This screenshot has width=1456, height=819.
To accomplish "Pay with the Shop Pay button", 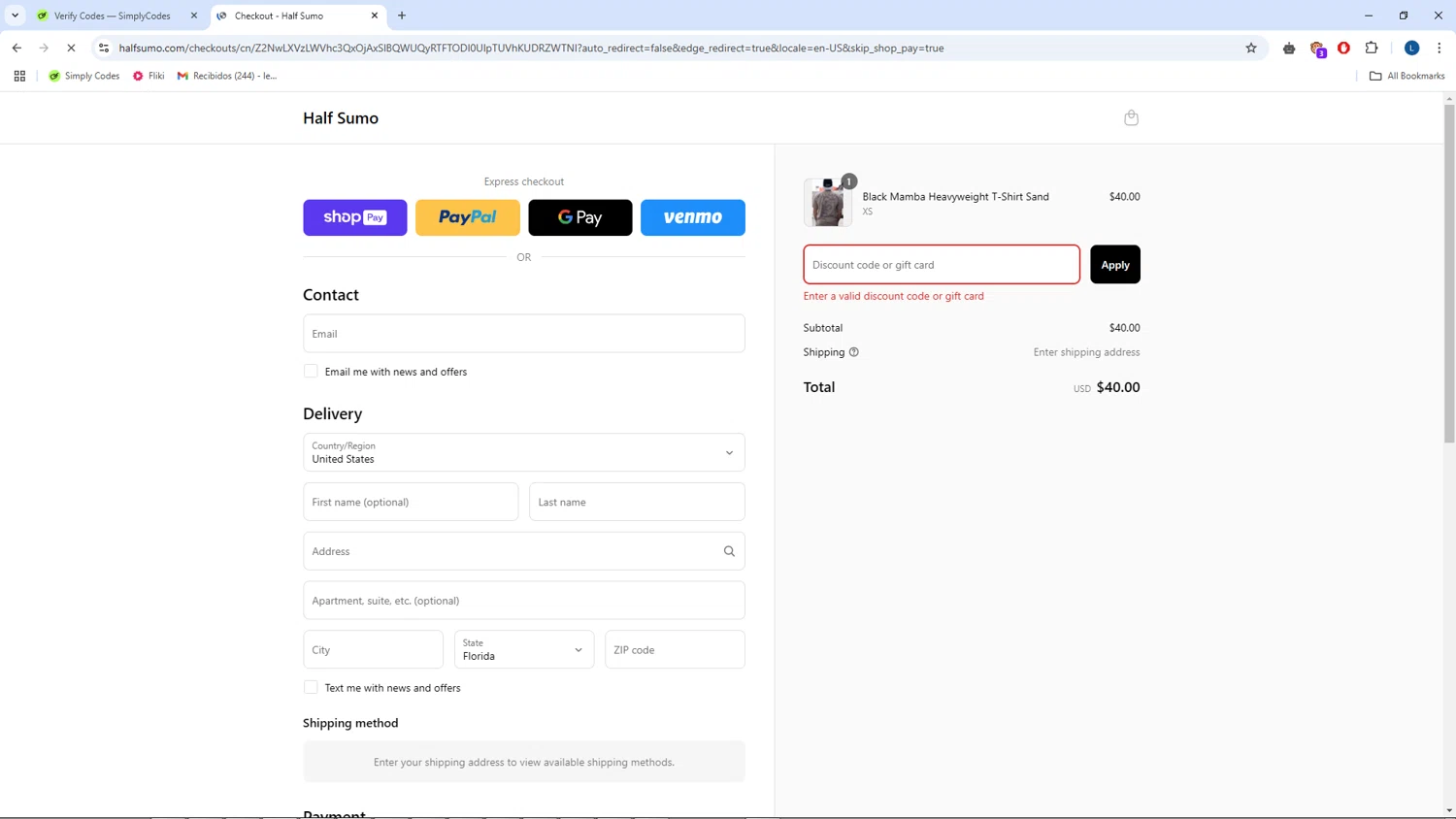I will pyautogui.click(x=355, y=217).
